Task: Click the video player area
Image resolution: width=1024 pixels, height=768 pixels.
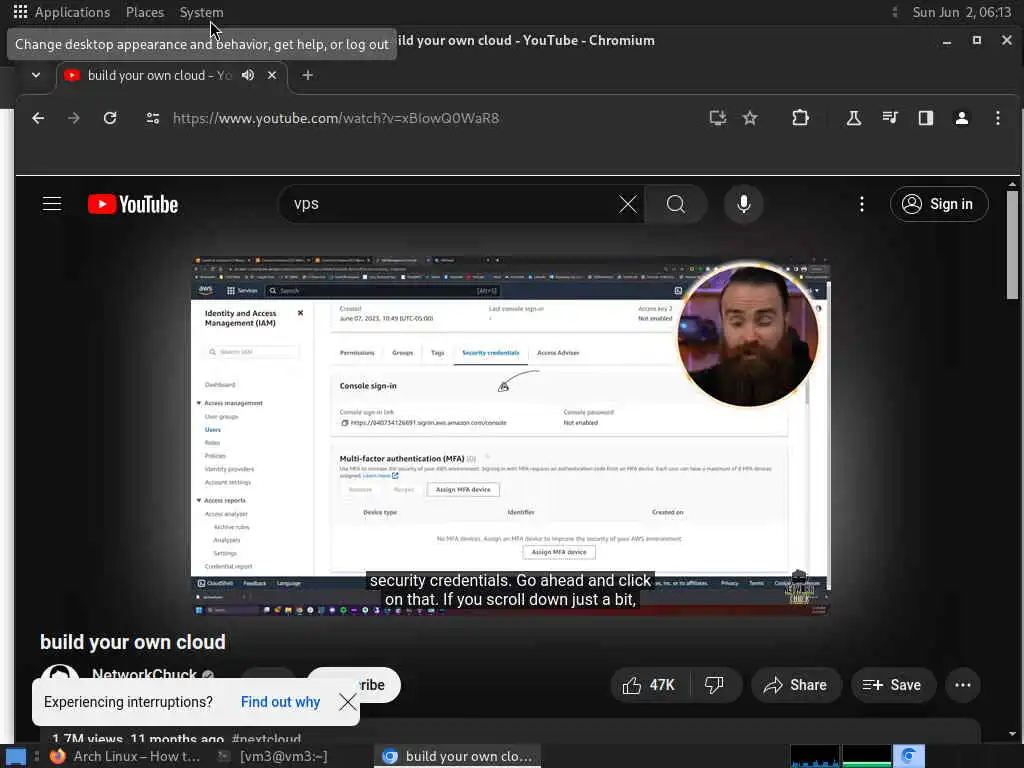Action: pos(510,436)
